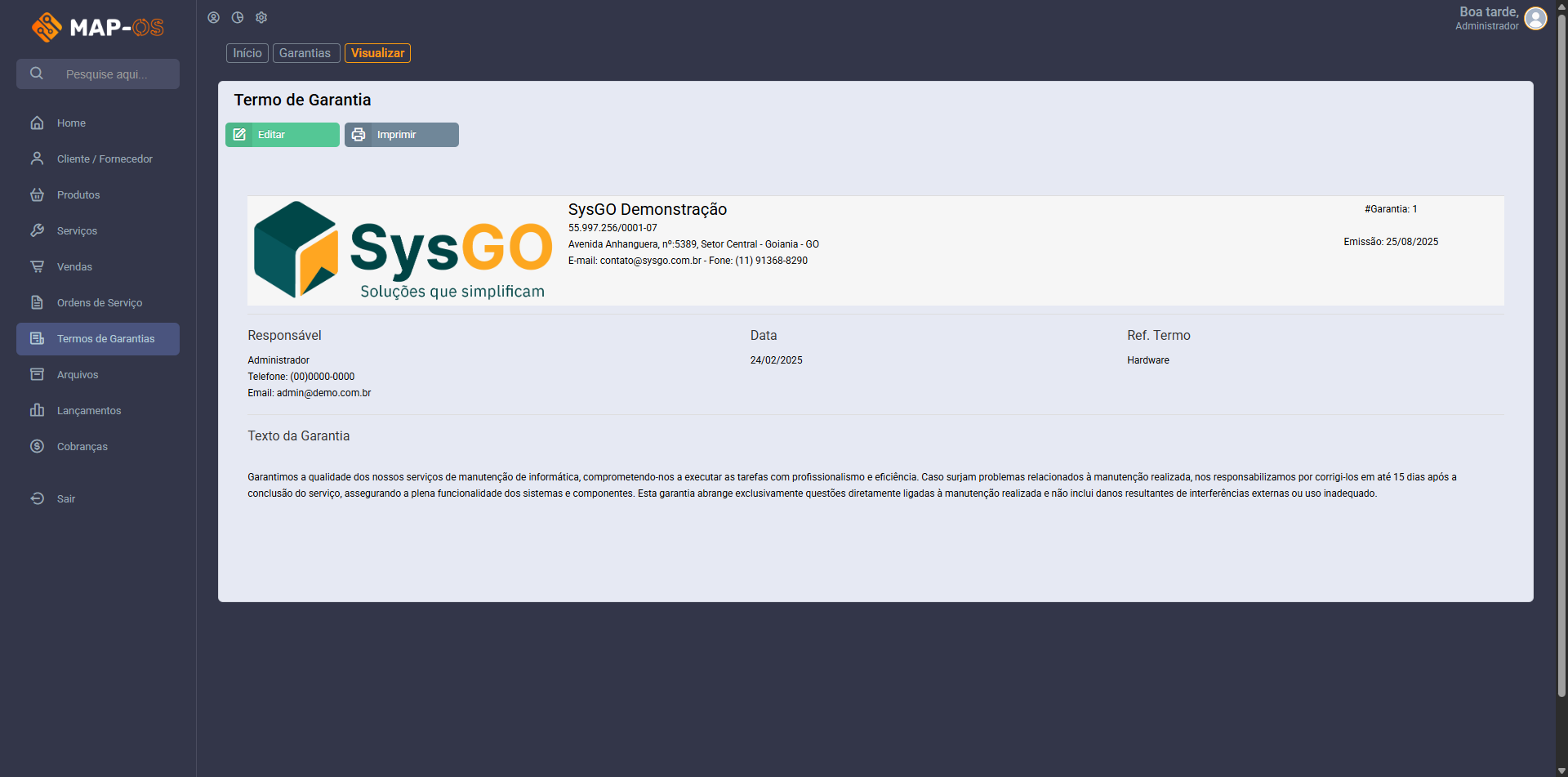Click the Termos de Garantias icon

click(37, 338)
